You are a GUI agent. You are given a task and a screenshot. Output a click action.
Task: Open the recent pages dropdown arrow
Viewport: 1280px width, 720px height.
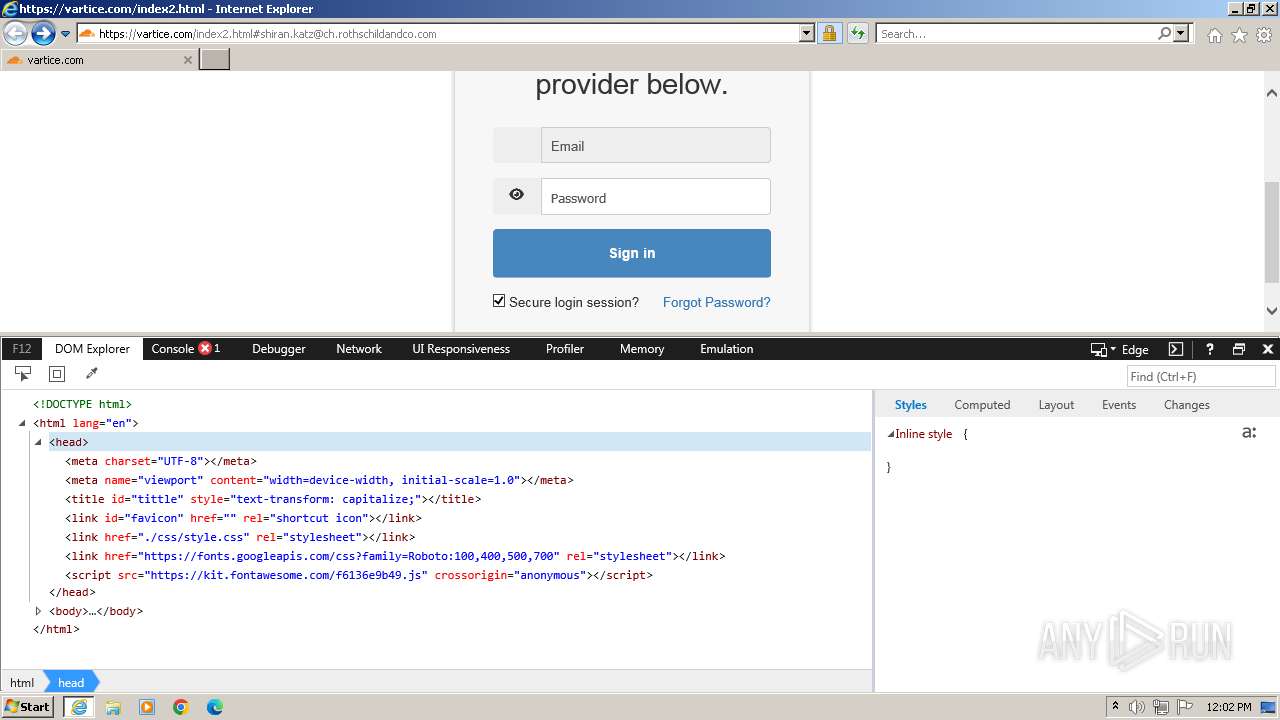tap(65, 34)
